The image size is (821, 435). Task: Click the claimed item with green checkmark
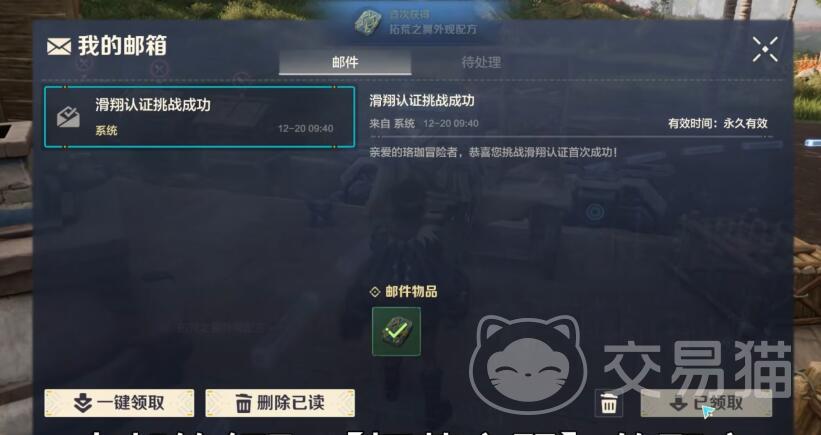[396, 332]
